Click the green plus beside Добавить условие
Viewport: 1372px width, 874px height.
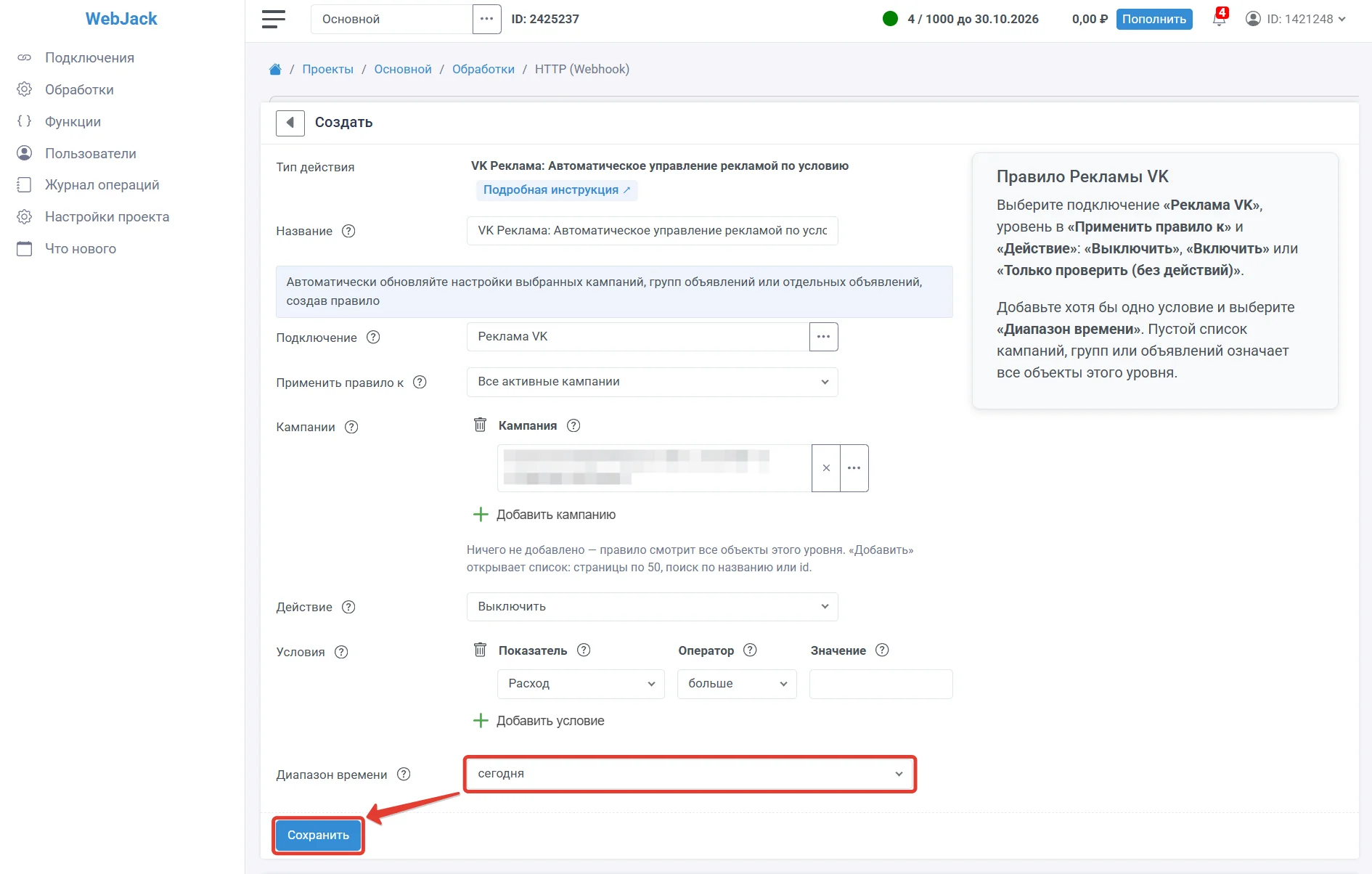tap(481, 721)
